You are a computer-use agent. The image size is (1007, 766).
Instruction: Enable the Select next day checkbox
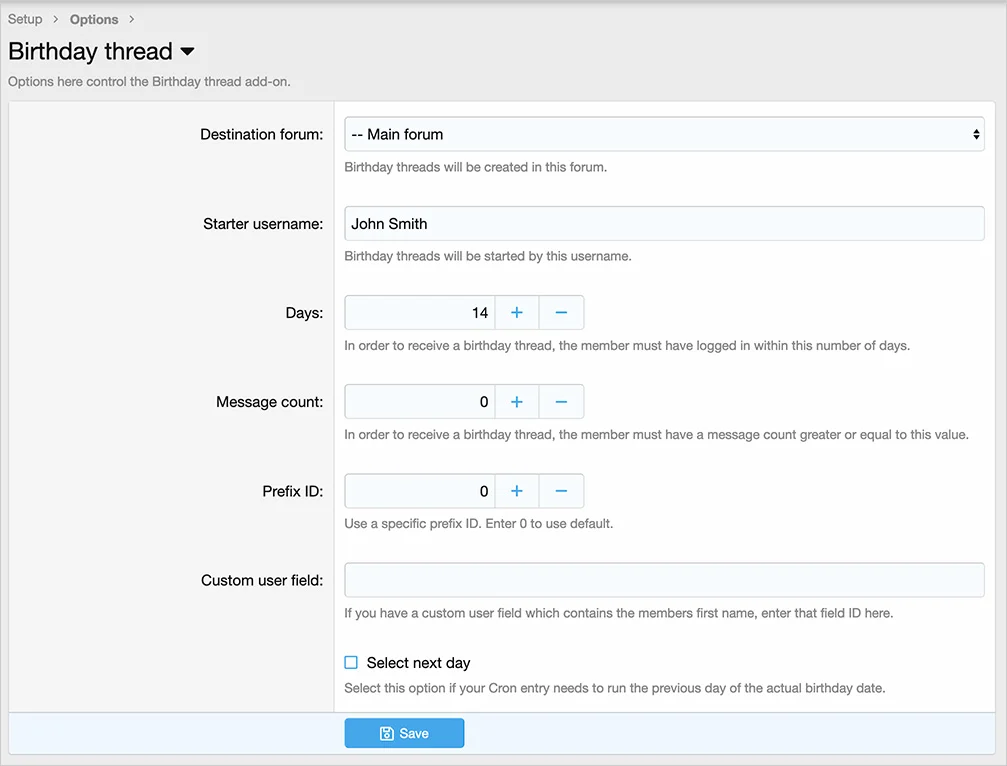(x=351, y=662)
